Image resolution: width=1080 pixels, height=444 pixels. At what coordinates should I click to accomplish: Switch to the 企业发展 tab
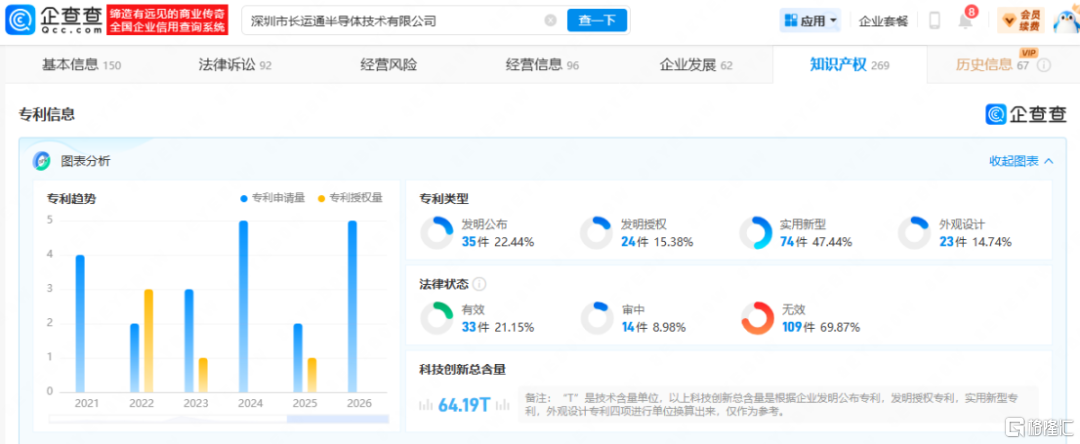point(696,65)
